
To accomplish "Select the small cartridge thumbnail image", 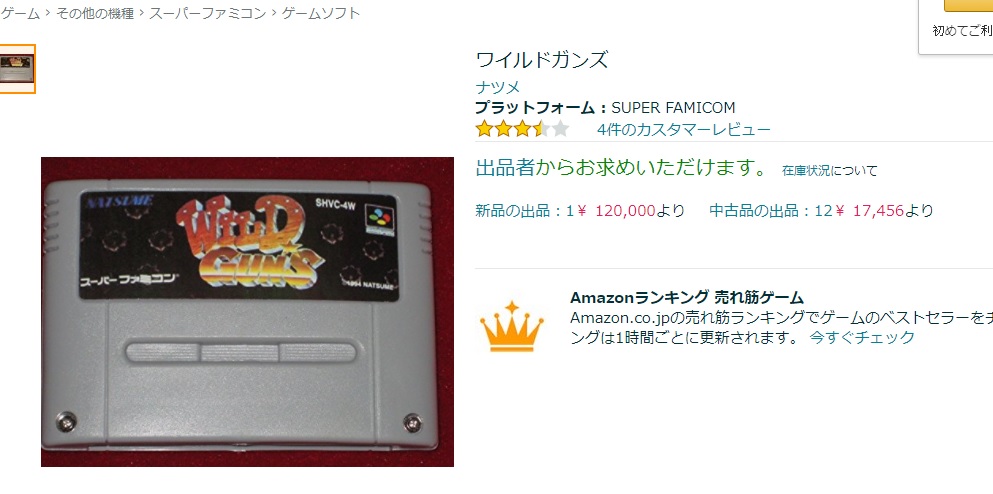I will click(x=17, y=69).
